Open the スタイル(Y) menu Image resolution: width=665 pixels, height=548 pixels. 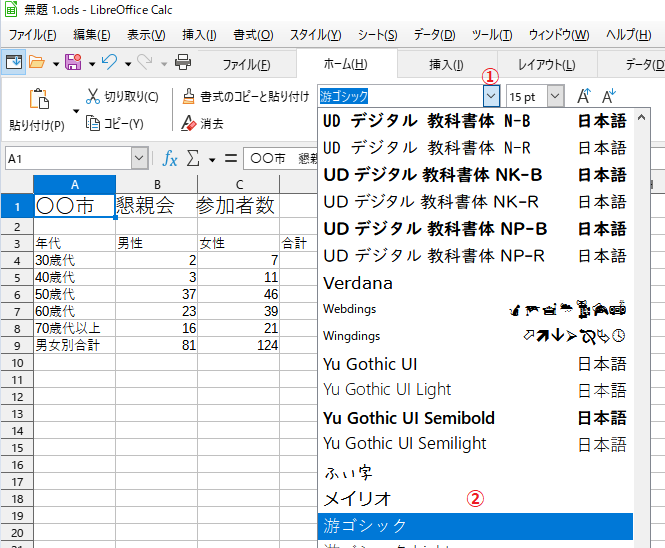[x=316, y=35]
